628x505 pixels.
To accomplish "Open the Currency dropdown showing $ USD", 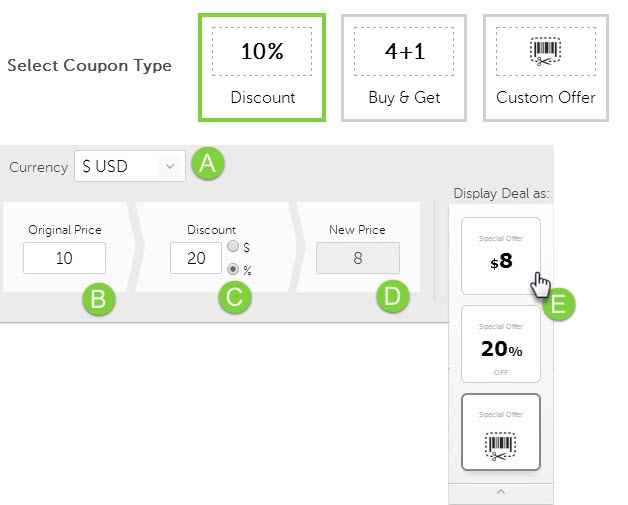I will coord(130,167).
